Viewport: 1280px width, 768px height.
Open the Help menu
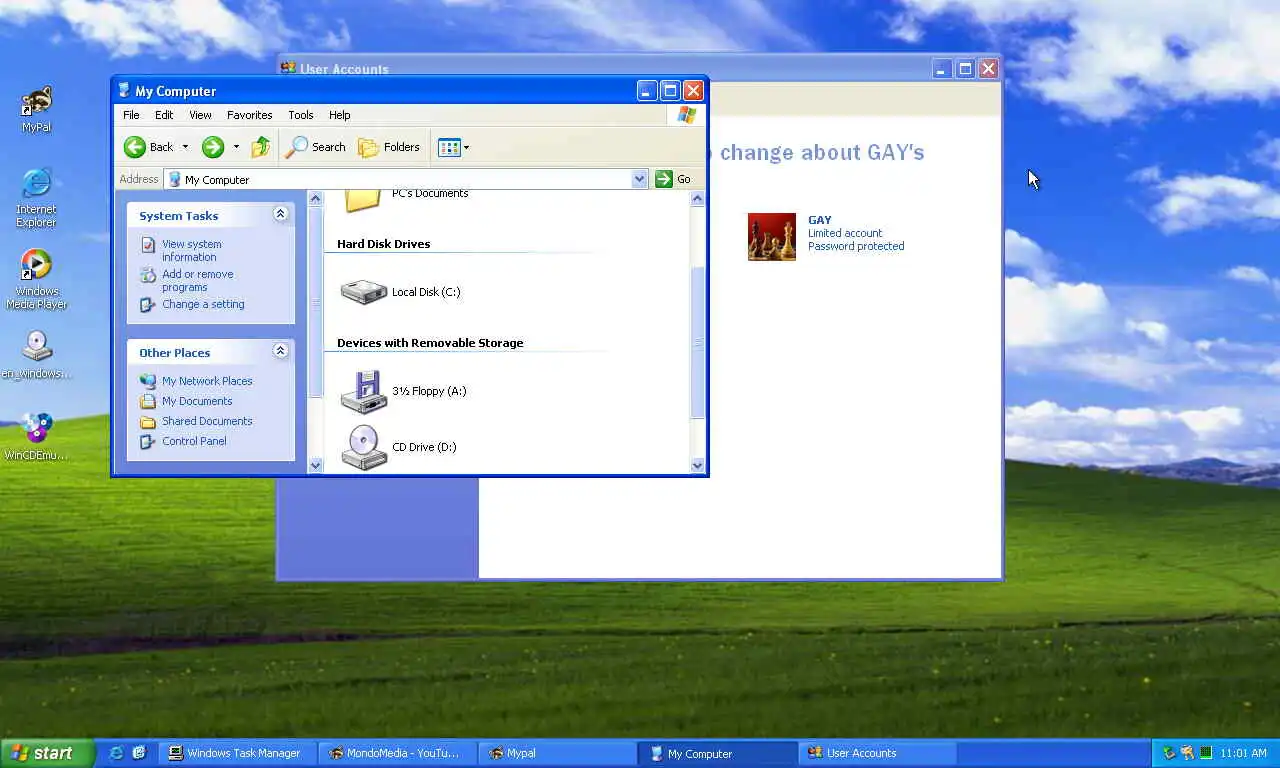[339, 115]
